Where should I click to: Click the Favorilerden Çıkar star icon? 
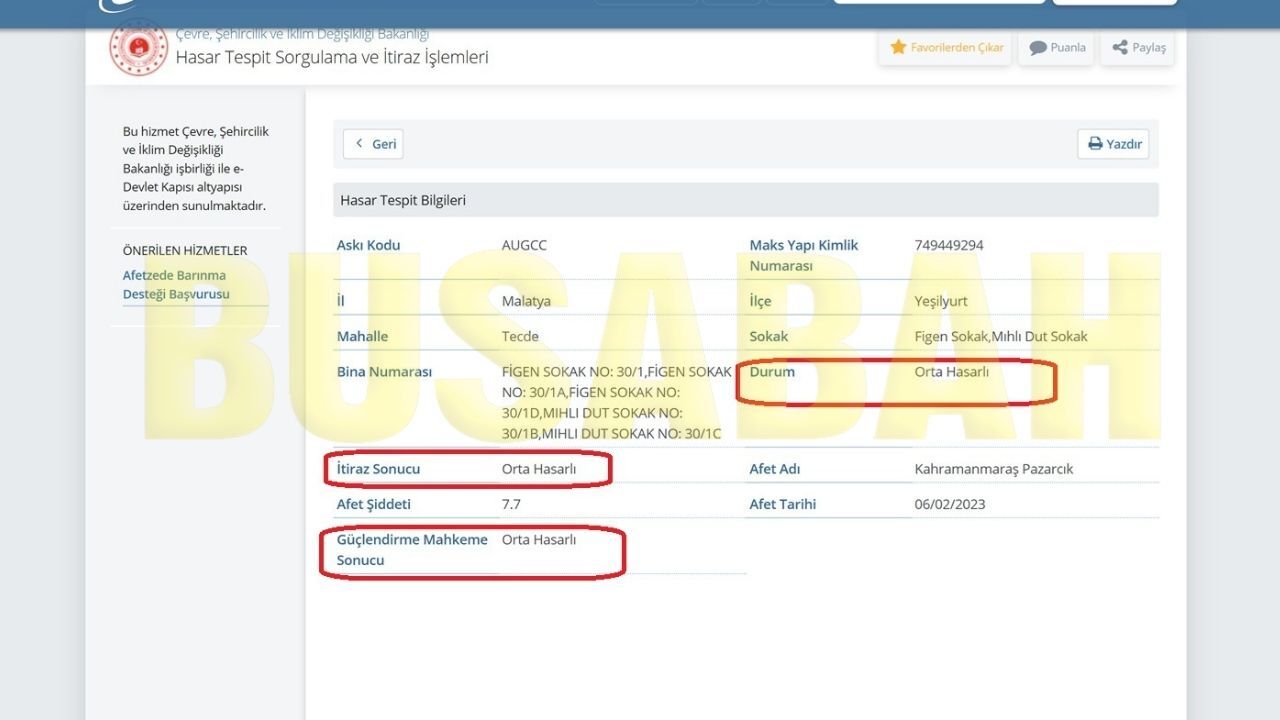pos(898,47)
